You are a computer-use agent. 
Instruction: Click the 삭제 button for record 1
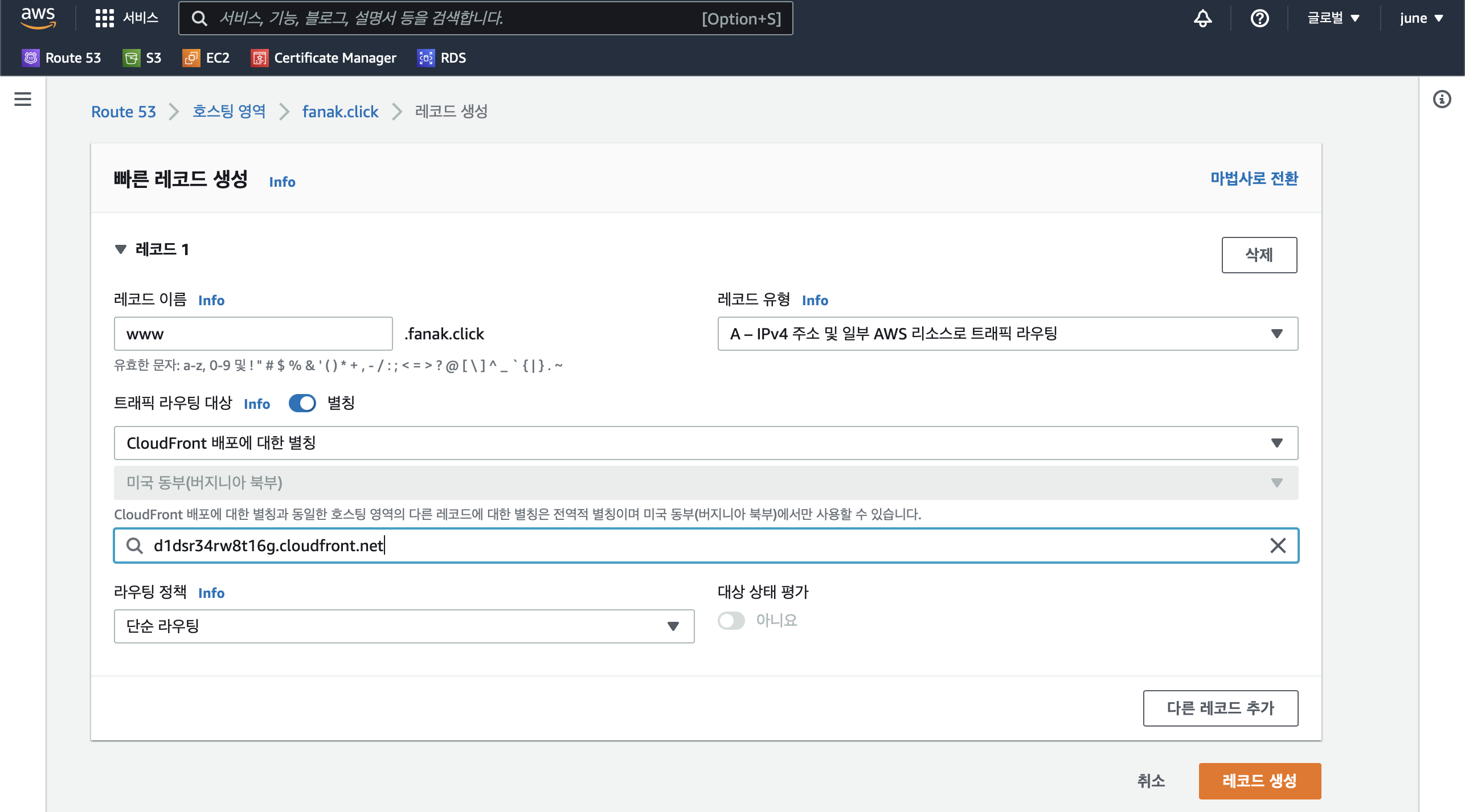[x=1259, y=255]
